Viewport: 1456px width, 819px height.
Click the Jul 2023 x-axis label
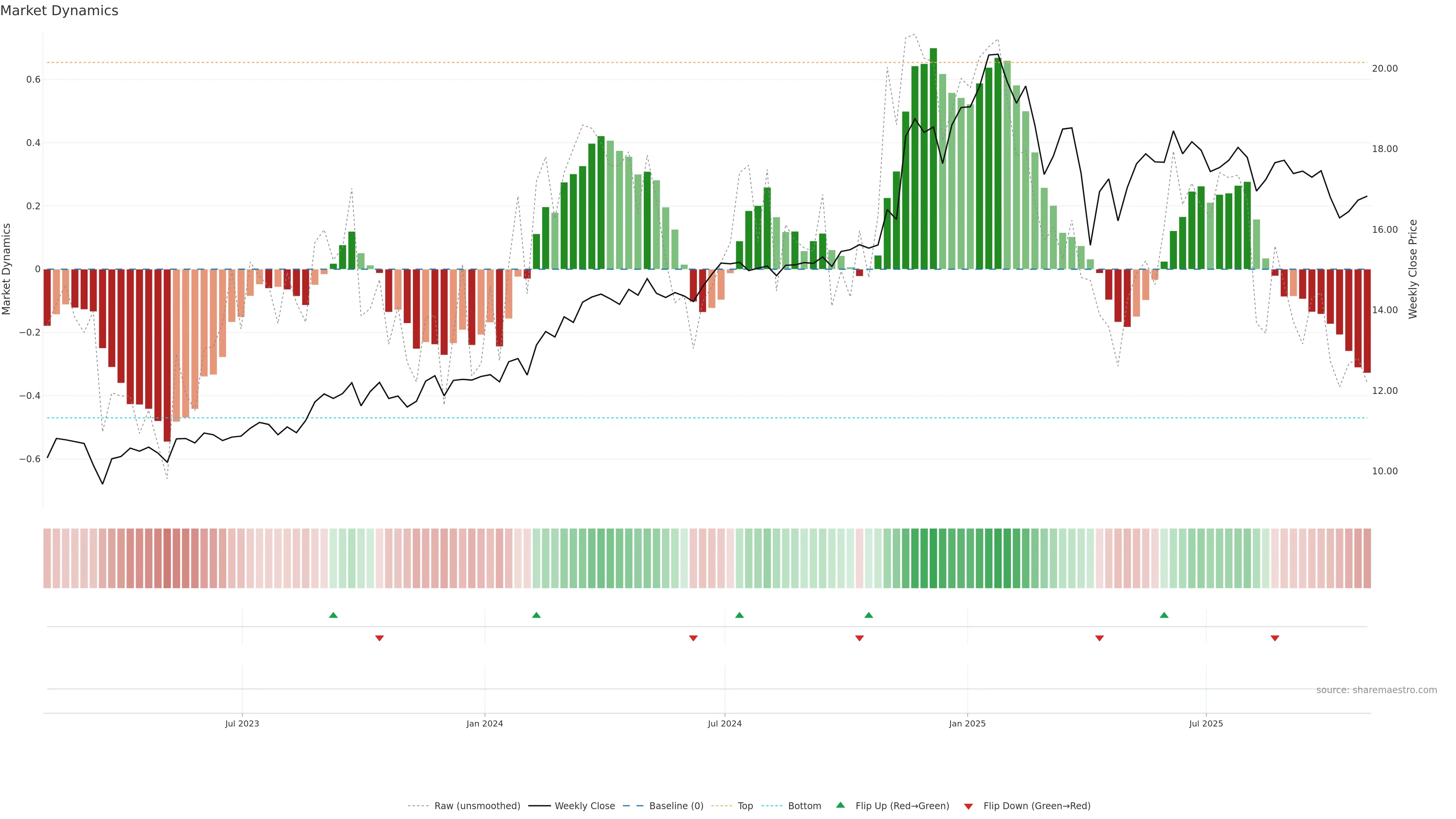(242, 723)
